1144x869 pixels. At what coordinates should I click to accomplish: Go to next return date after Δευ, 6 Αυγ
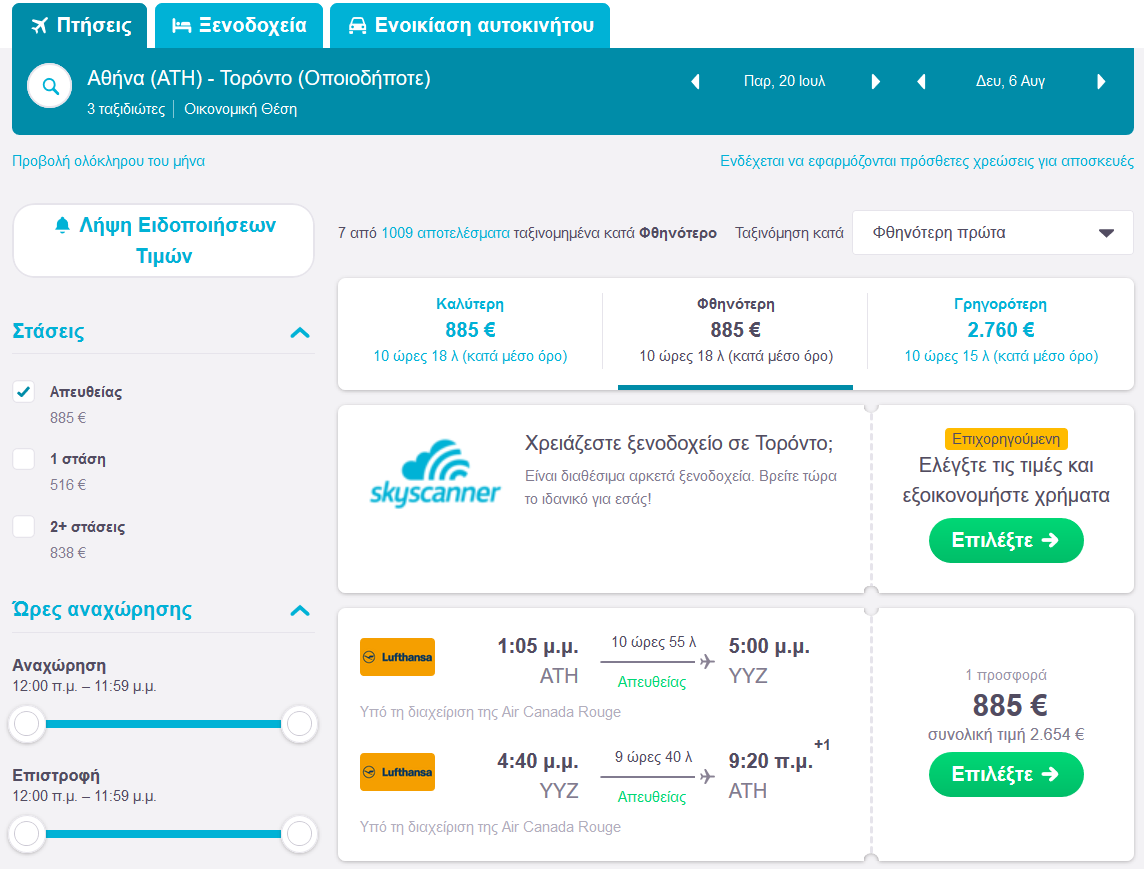[x=1101, y=82]
